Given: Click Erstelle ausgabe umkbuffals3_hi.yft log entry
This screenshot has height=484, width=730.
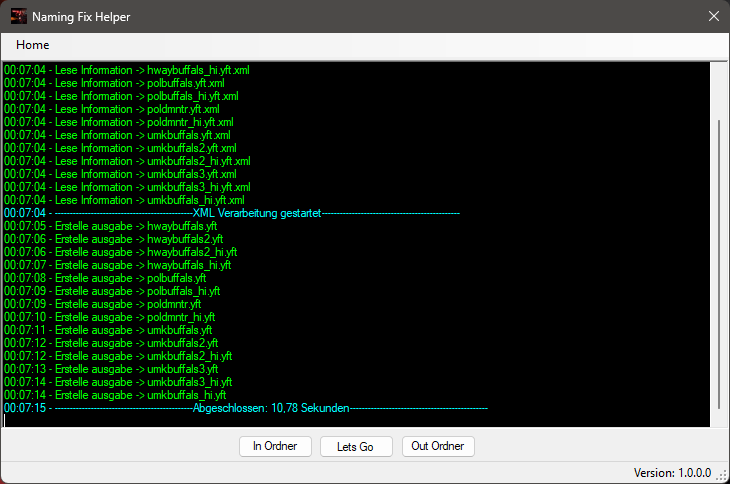Looking at the screenshot, I should tap(118, 382).
